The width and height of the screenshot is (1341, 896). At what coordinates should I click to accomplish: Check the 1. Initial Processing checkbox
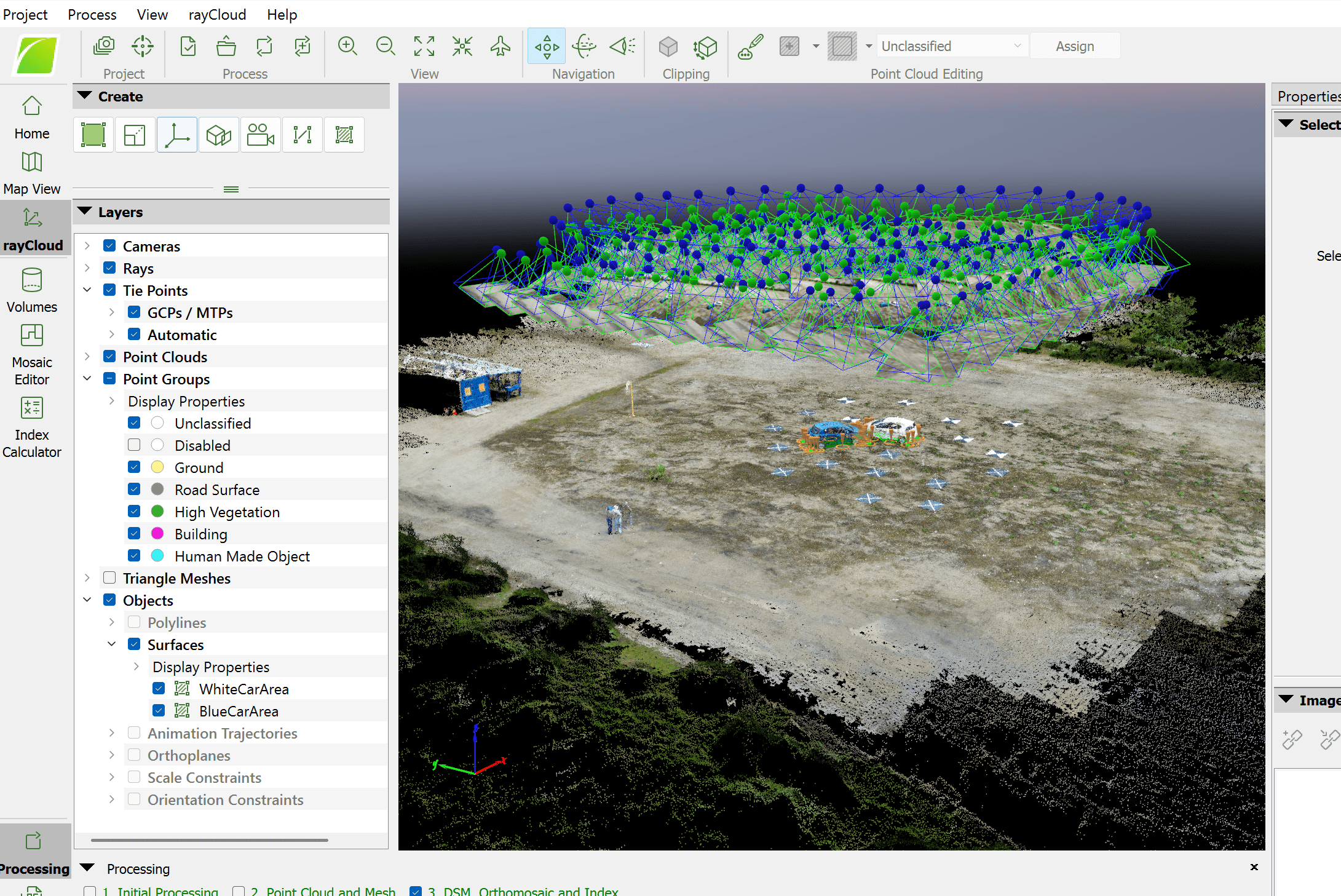90,891
